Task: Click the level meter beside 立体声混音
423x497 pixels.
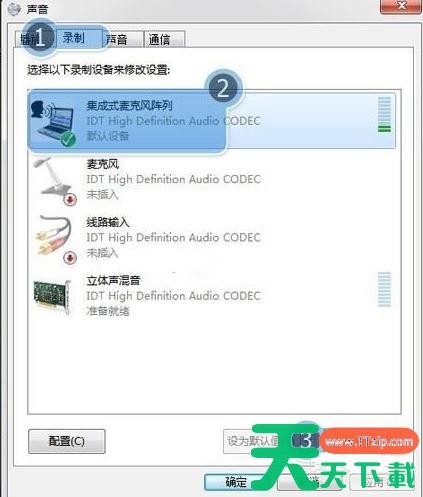Action: point(384,289)
